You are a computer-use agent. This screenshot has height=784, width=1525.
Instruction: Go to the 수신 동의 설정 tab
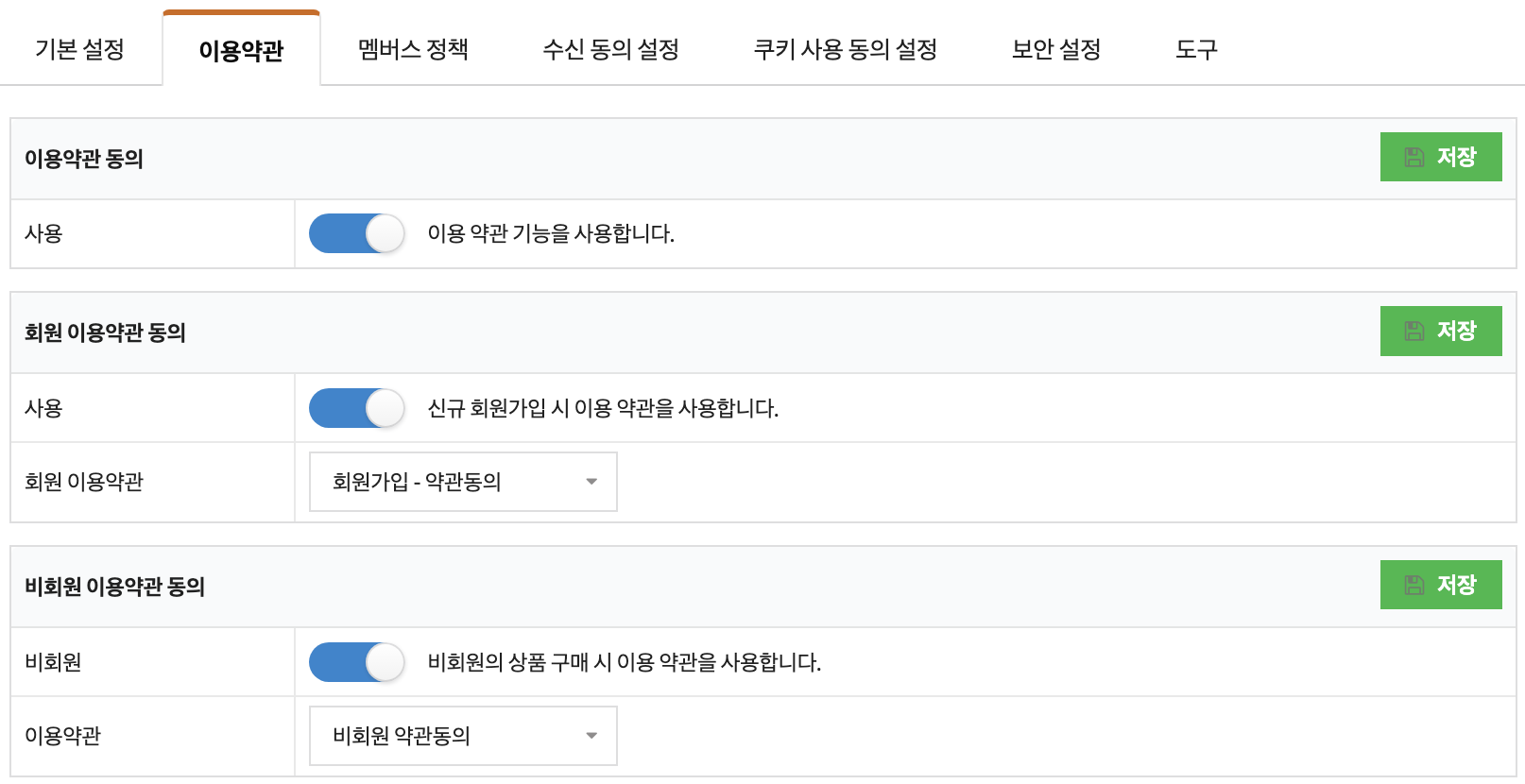coord(610,49)
